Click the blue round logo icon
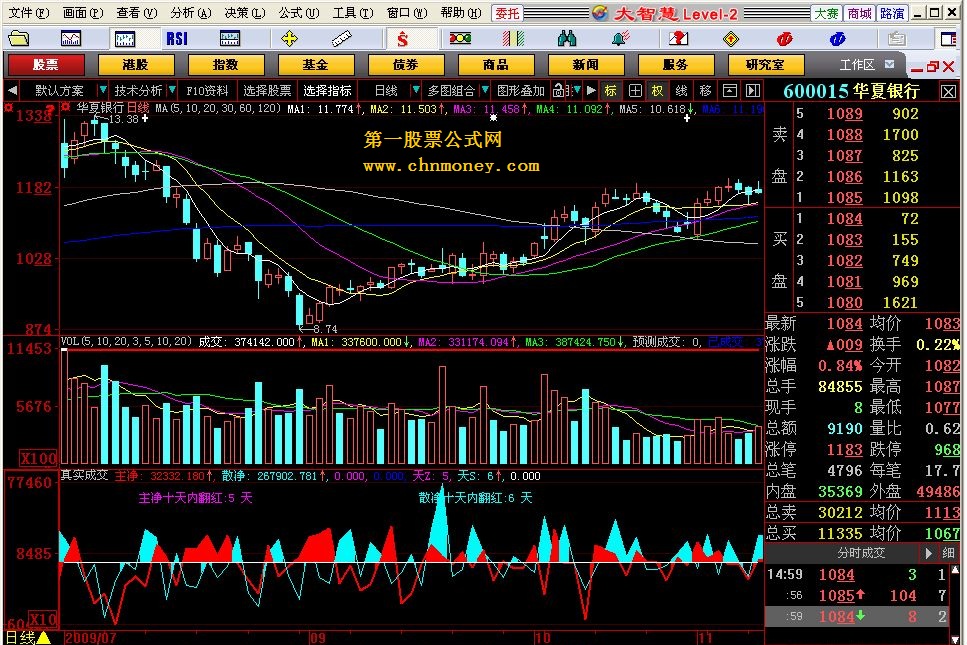Image resolution: width=967 pixels, height=645 pixels. click(x=837, y=39)
